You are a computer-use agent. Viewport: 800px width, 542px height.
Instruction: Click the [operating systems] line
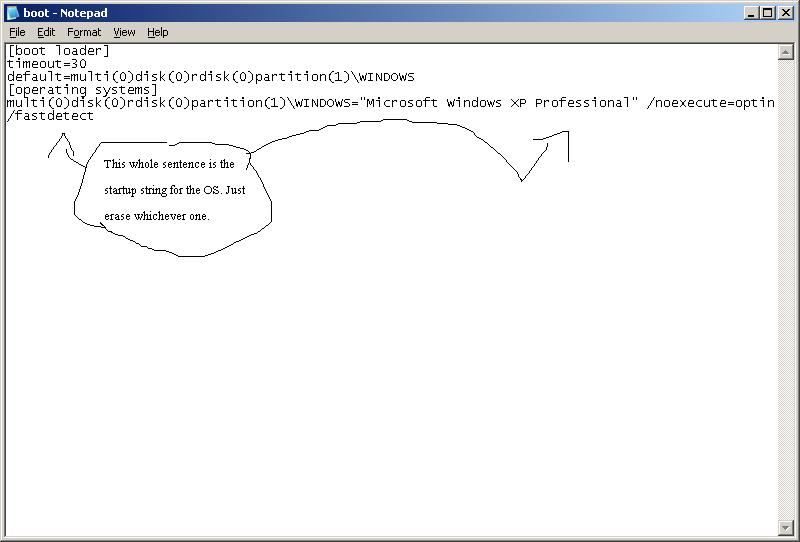tap(82, 90)
